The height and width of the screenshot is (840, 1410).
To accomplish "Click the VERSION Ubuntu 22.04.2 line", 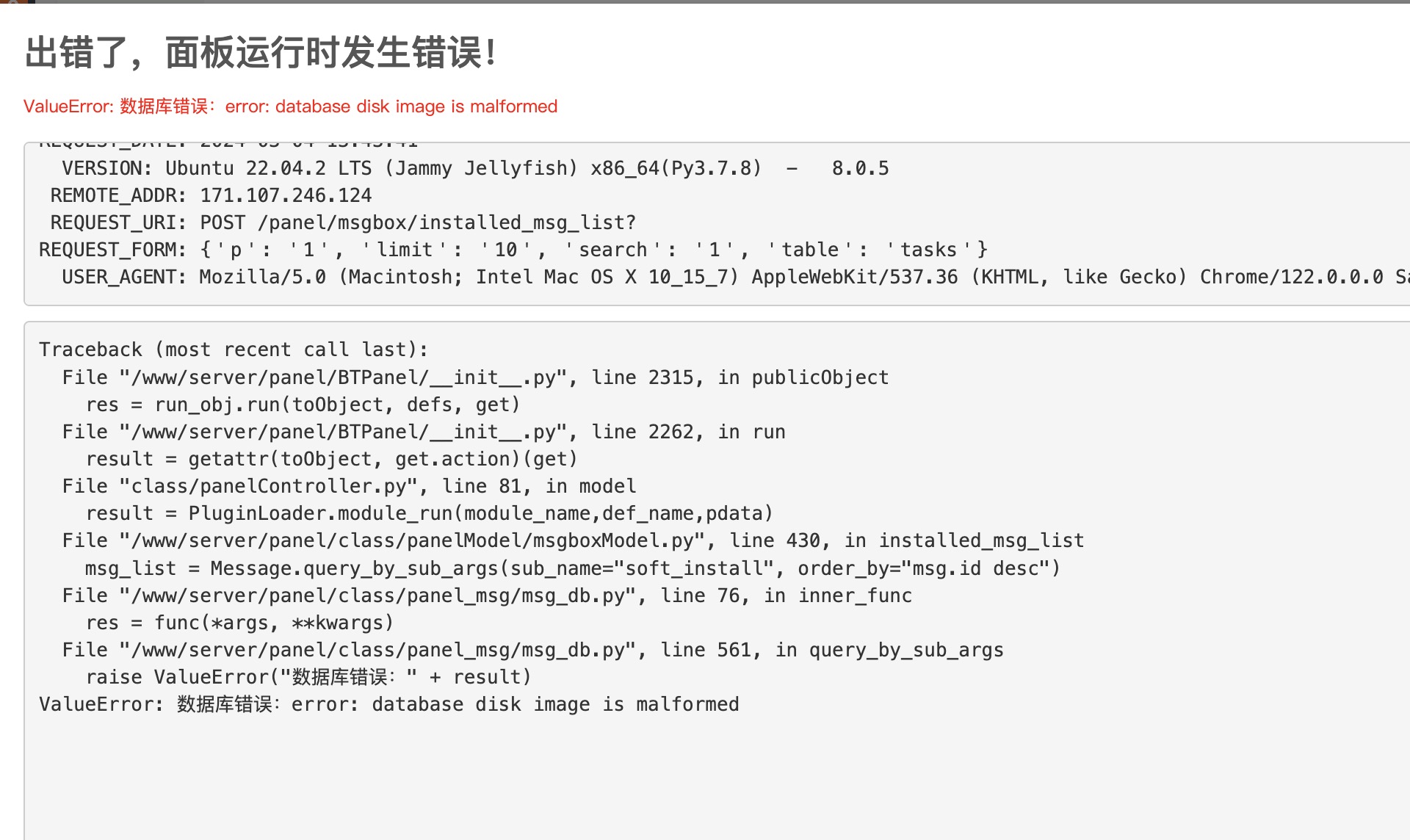I will click(475, 168).
